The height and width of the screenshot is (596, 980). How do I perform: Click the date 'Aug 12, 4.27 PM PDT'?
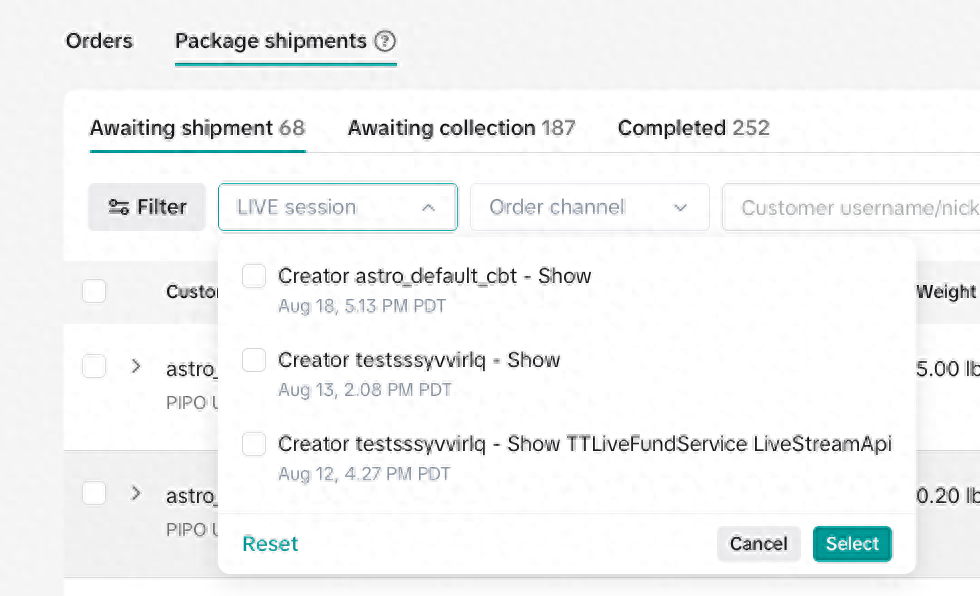pyautogui.click(x=364, y=474)
